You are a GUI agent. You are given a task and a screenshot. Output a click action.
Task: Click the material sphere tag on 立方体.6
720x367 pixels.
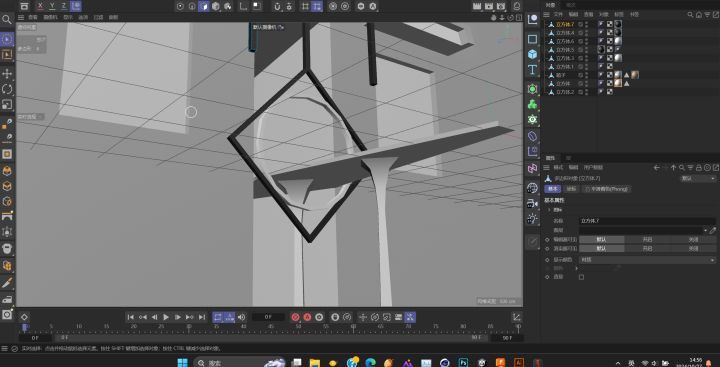coord(618,41)
